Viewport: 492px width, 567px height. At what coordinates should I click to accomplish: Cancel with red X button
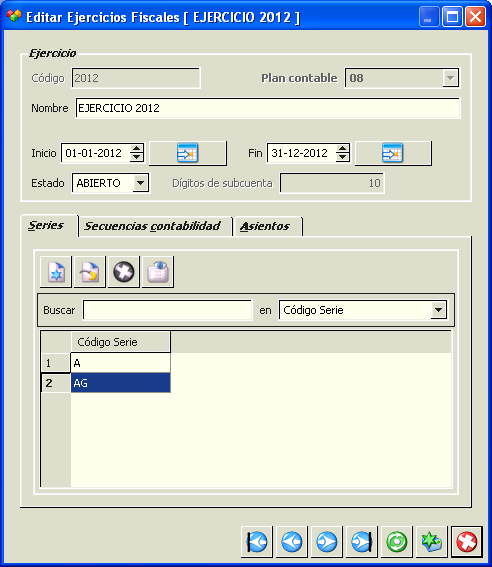pos(467,542)
